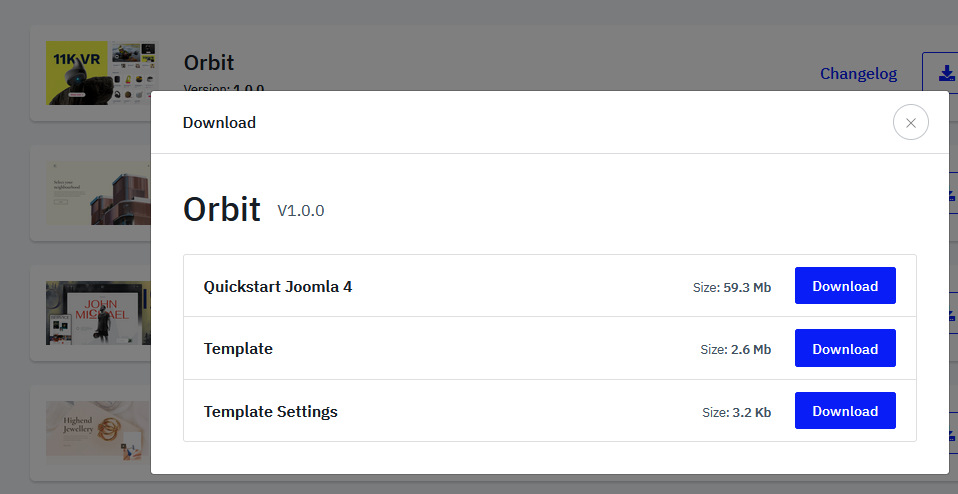958x494 pixels.
Task: Click the Quickstart Joomla 4 row label
Action: 277,286
